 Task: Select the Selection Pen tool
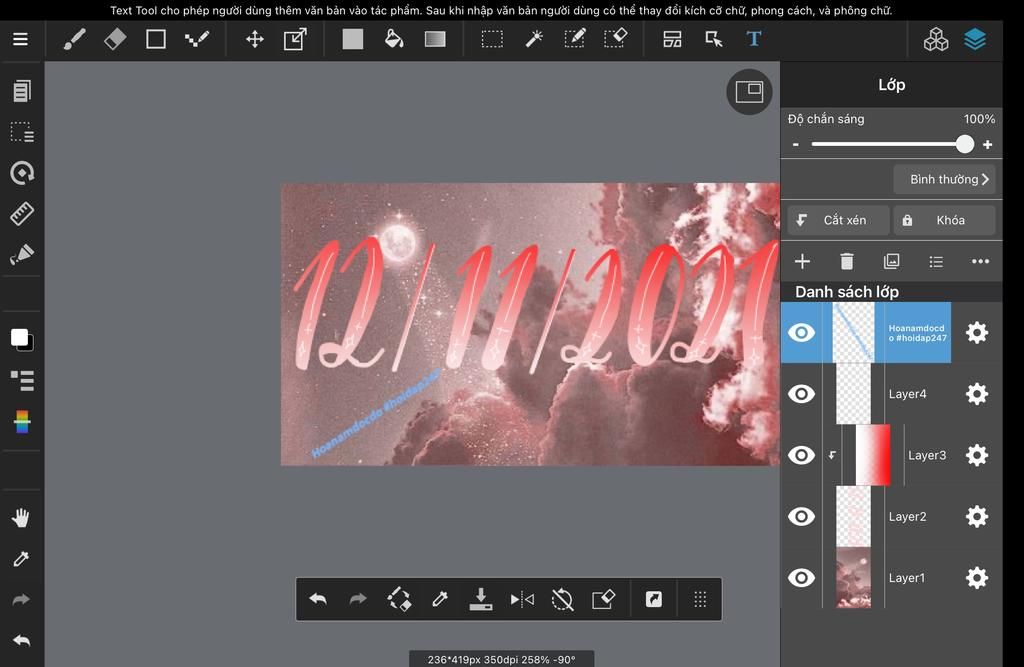point(575,39)
